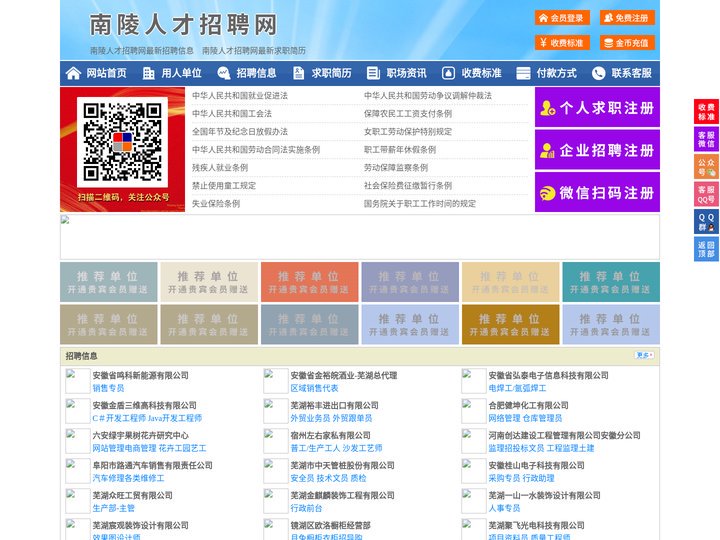Screen dimensions: 720x540
Task: Click the logo thumbnail of 安徽省鸣科新能源有限公司
Action: [78, 381]
